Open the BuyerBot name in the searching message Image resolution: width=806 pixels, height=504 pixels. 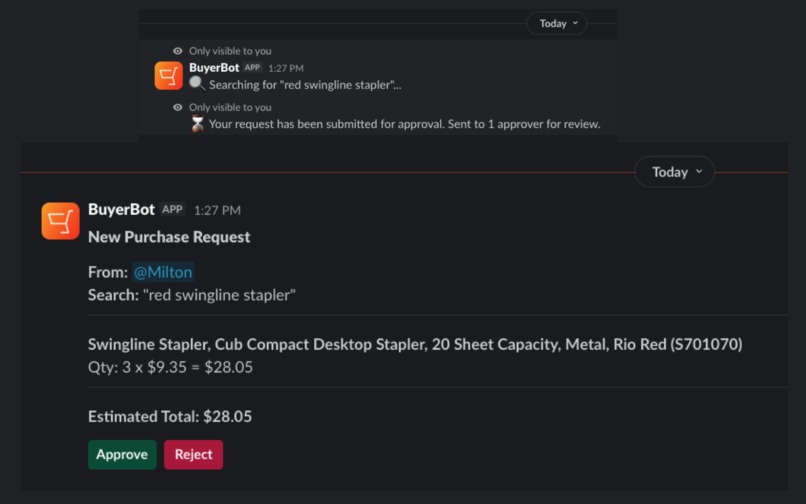[x=214, y=67]
